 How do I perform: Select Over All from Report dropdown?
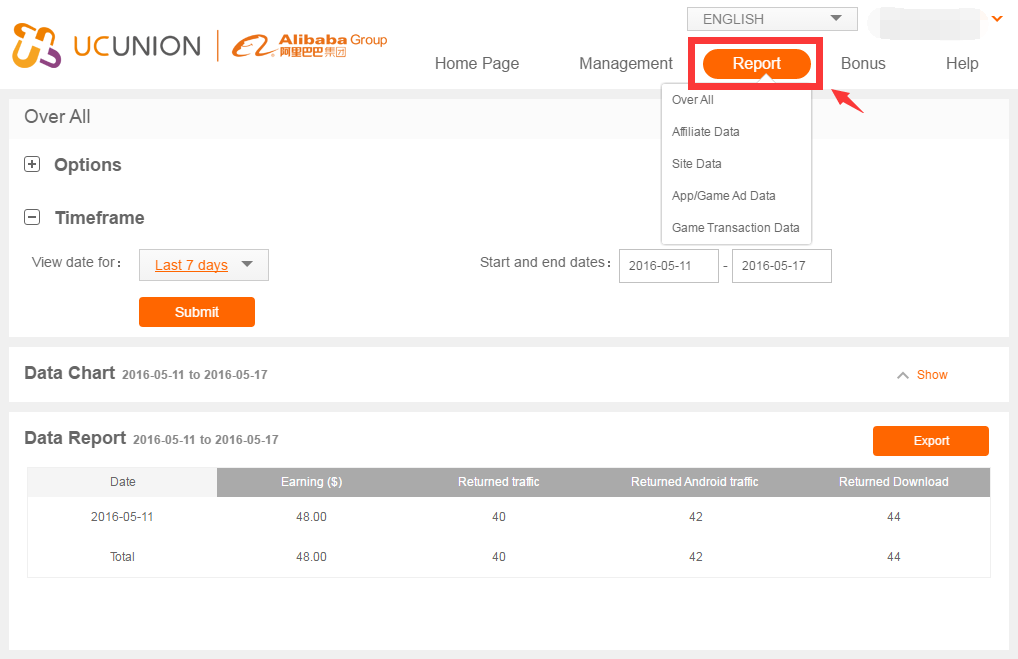693,100
